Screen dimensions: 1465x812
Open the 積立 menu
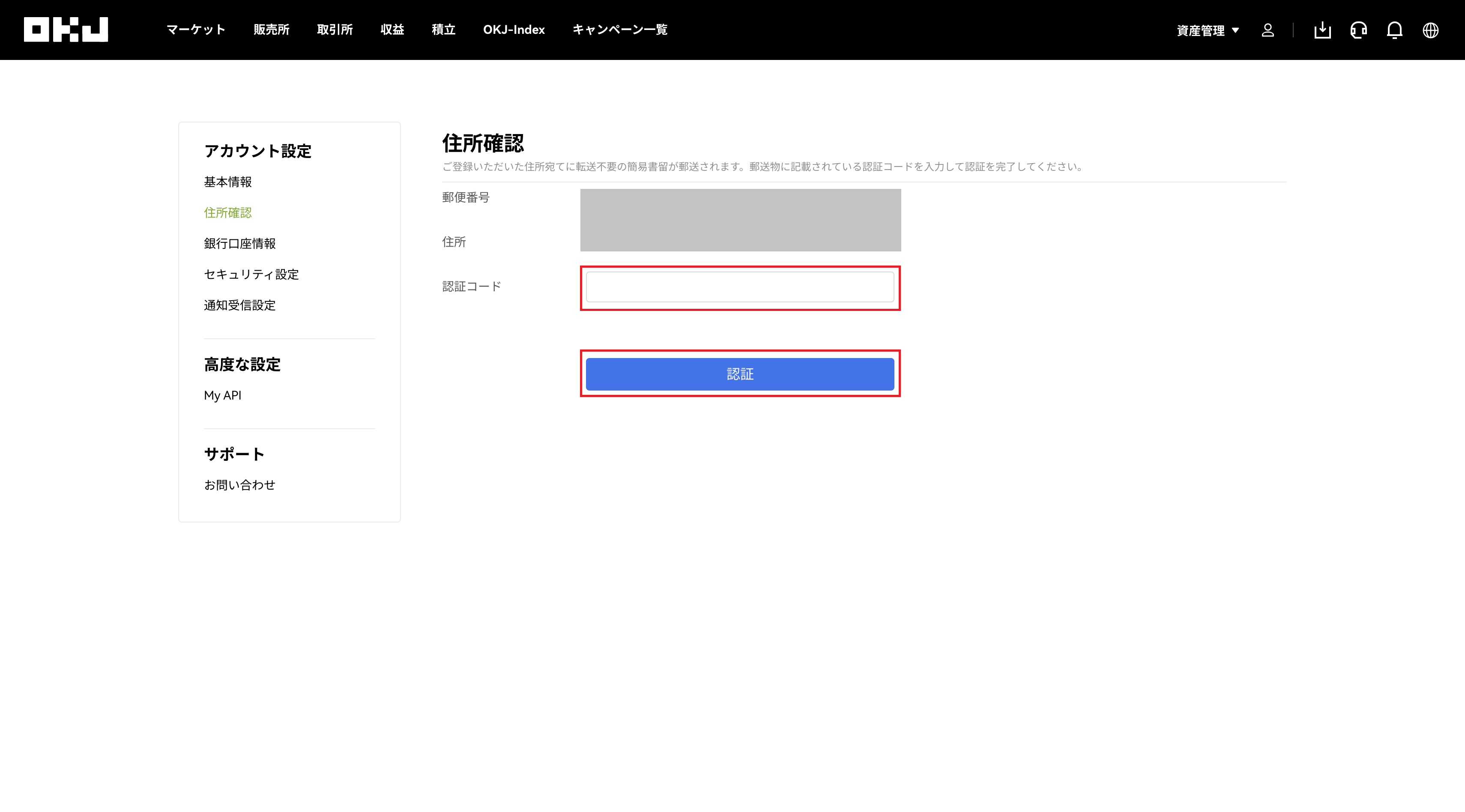[444, 30]
